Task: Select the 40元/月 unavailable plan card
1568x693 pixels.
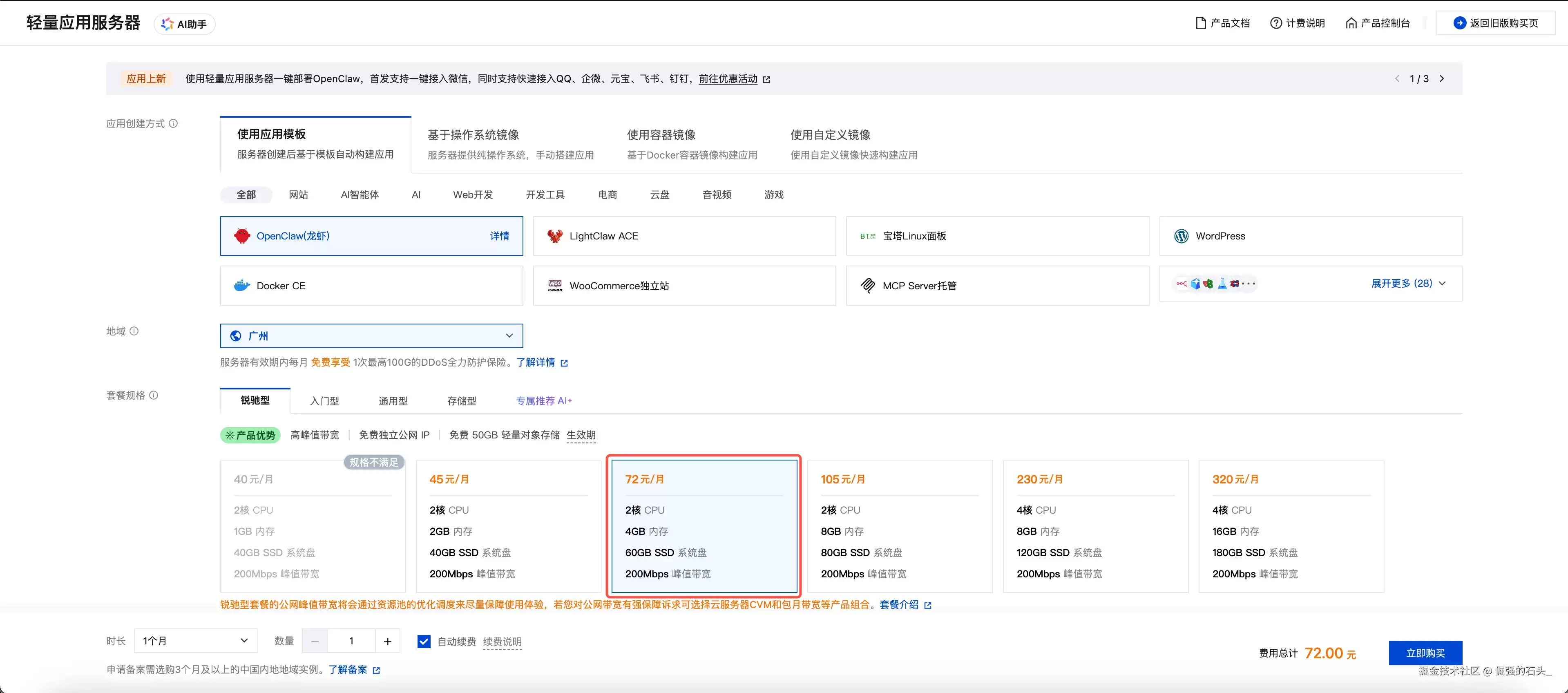Action: click(313, 526)
